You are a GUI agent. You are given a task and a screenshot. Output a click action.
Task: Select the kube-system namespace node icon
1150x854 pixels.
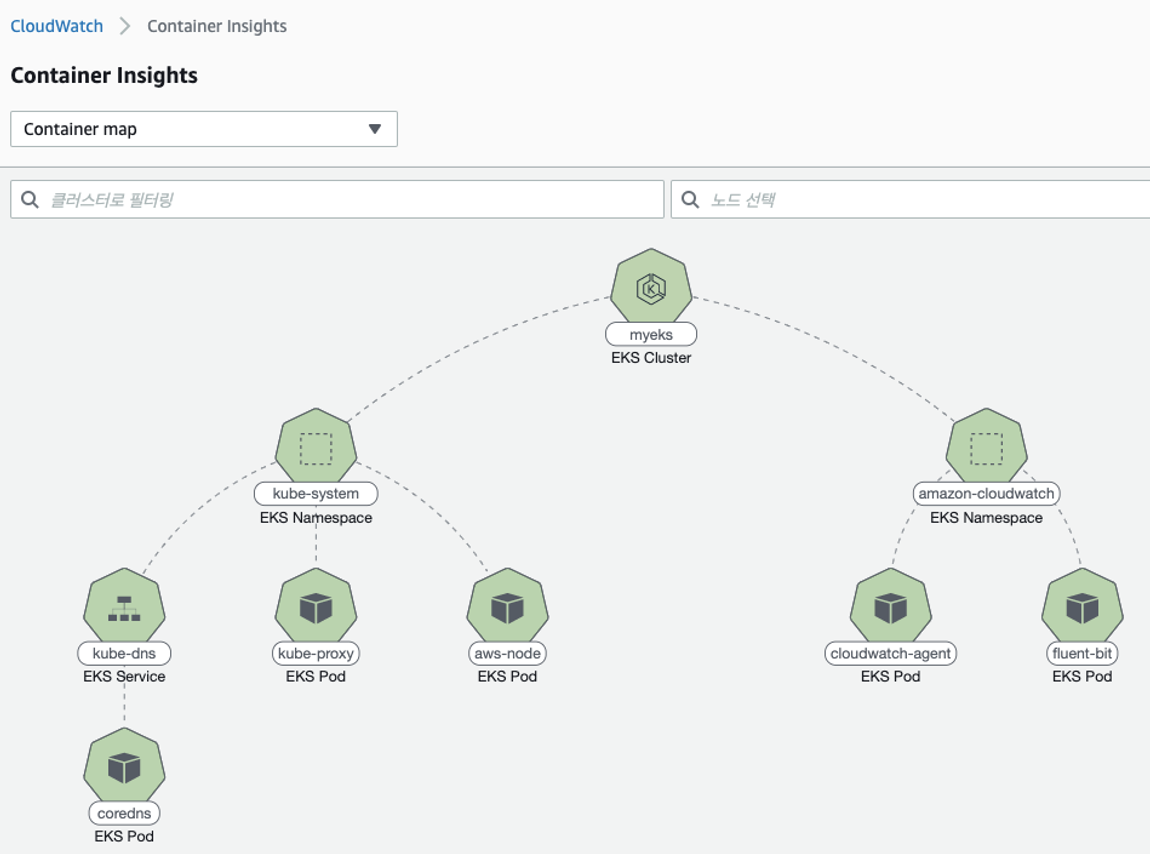316,448
